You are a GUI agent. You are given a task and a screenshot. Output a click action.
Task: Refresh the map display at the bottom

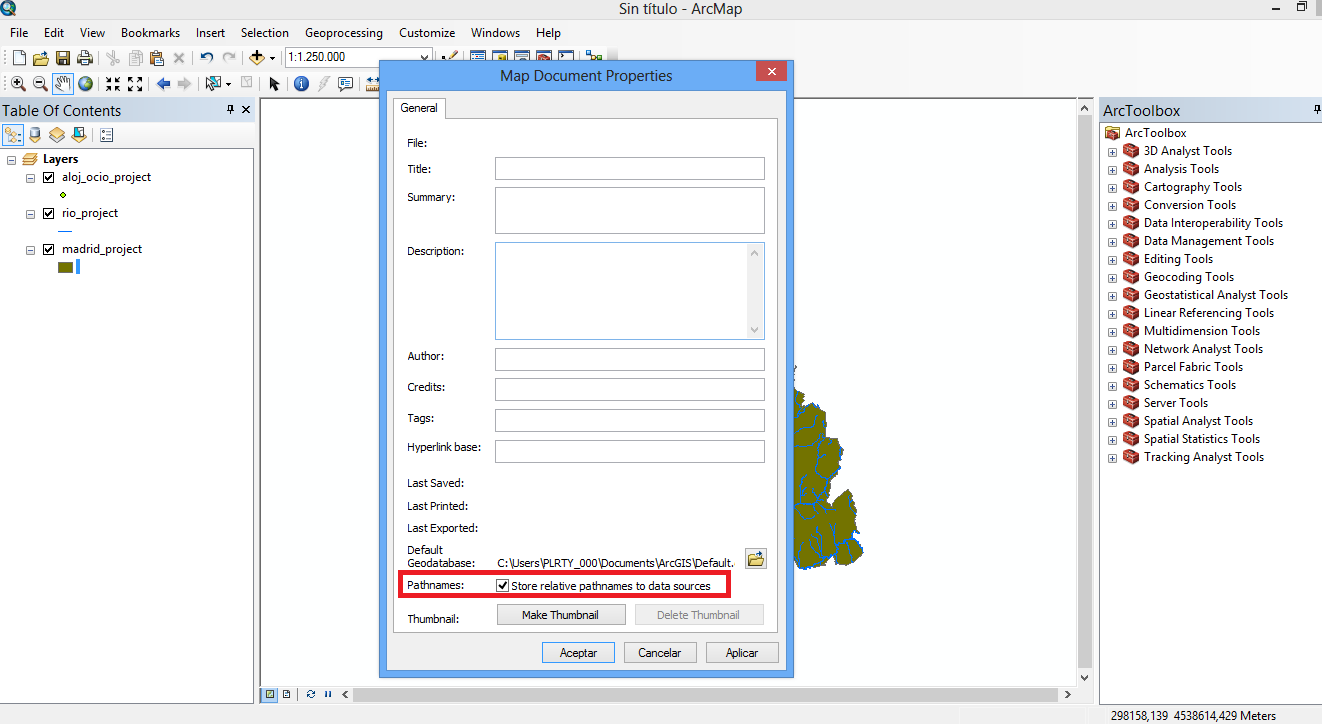click(311, 693)
